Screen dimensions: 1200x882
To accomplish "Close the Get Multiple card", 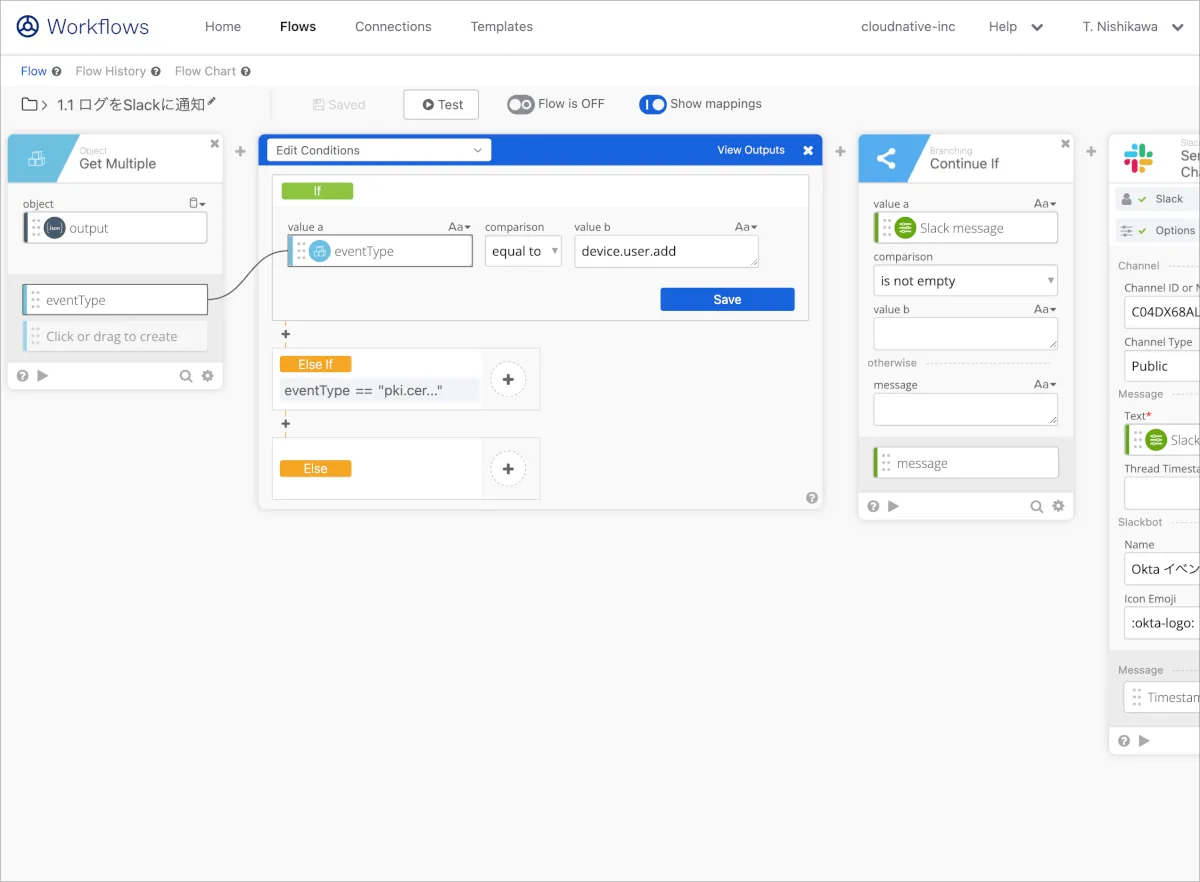I will (x=214, y=144).
